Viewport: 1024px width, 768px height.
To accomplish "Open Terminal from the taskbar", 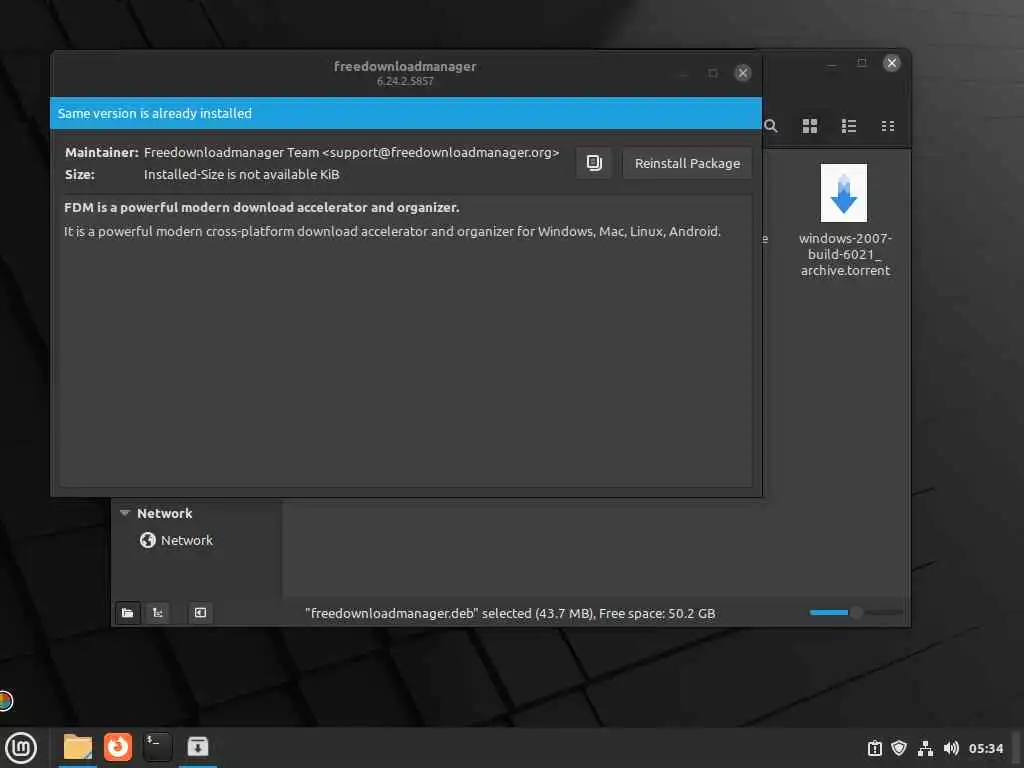I will click(157, 747).
